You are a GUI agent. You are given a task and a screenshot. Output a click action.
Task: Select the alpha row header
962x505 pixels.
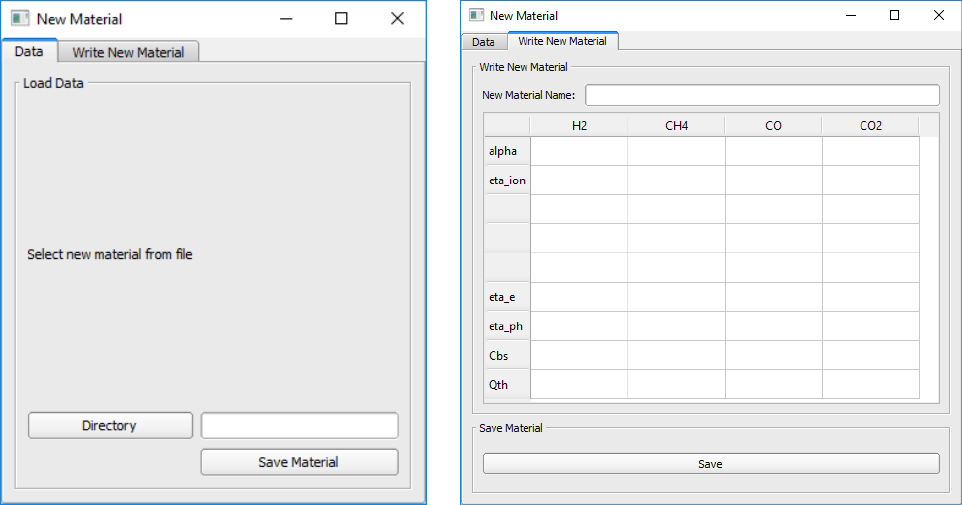pyautogui.click(x=507, y=151)
